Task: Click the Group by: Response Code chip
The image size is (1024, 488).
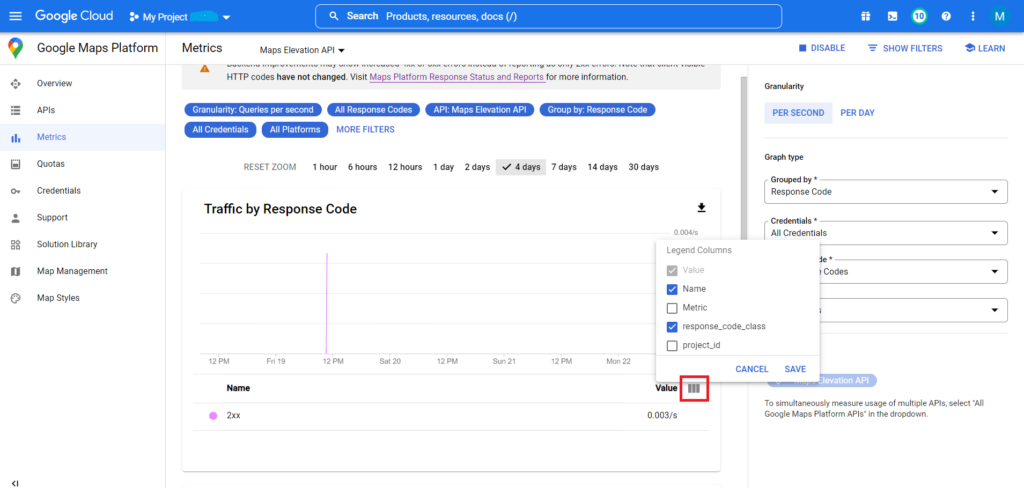Action: [598, 110]
